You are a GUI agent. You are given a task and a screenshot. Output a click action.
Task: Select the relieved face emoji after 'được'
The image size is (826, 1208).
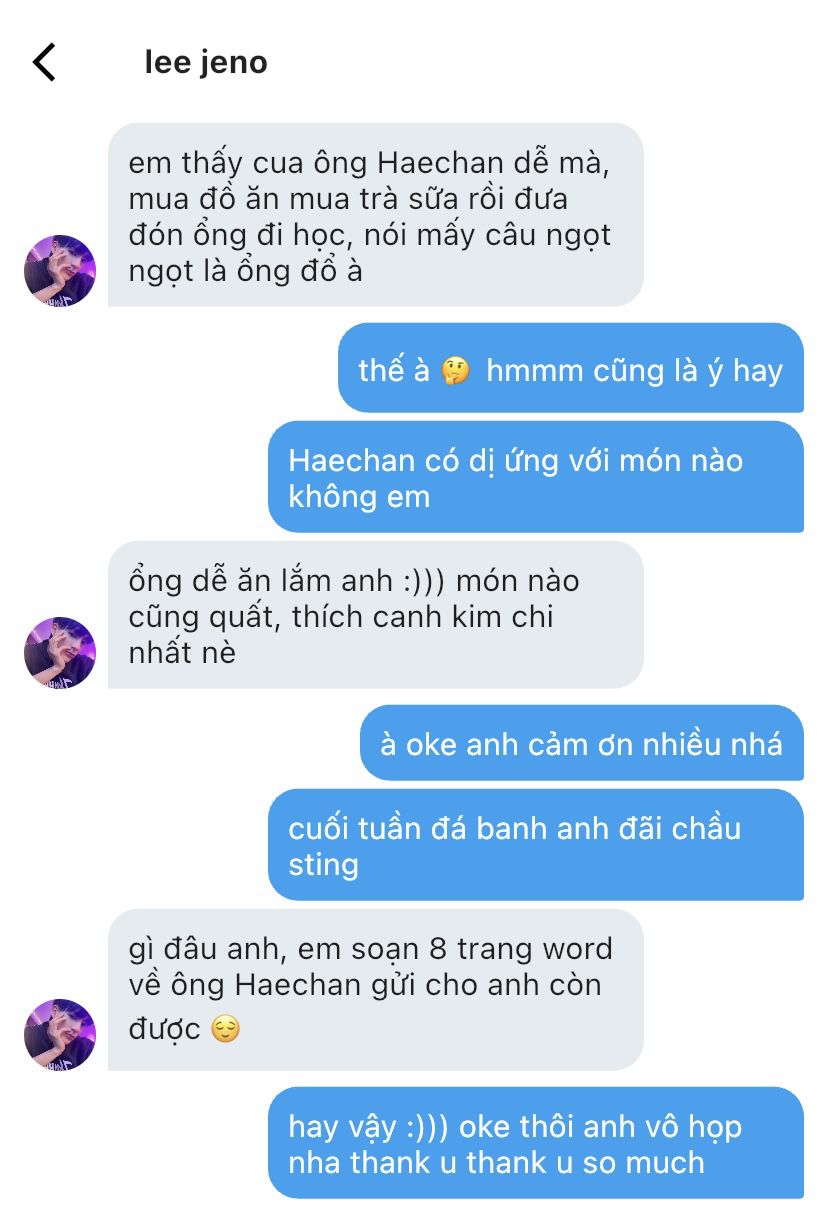pyautogui.click(x=227, y=1029)
